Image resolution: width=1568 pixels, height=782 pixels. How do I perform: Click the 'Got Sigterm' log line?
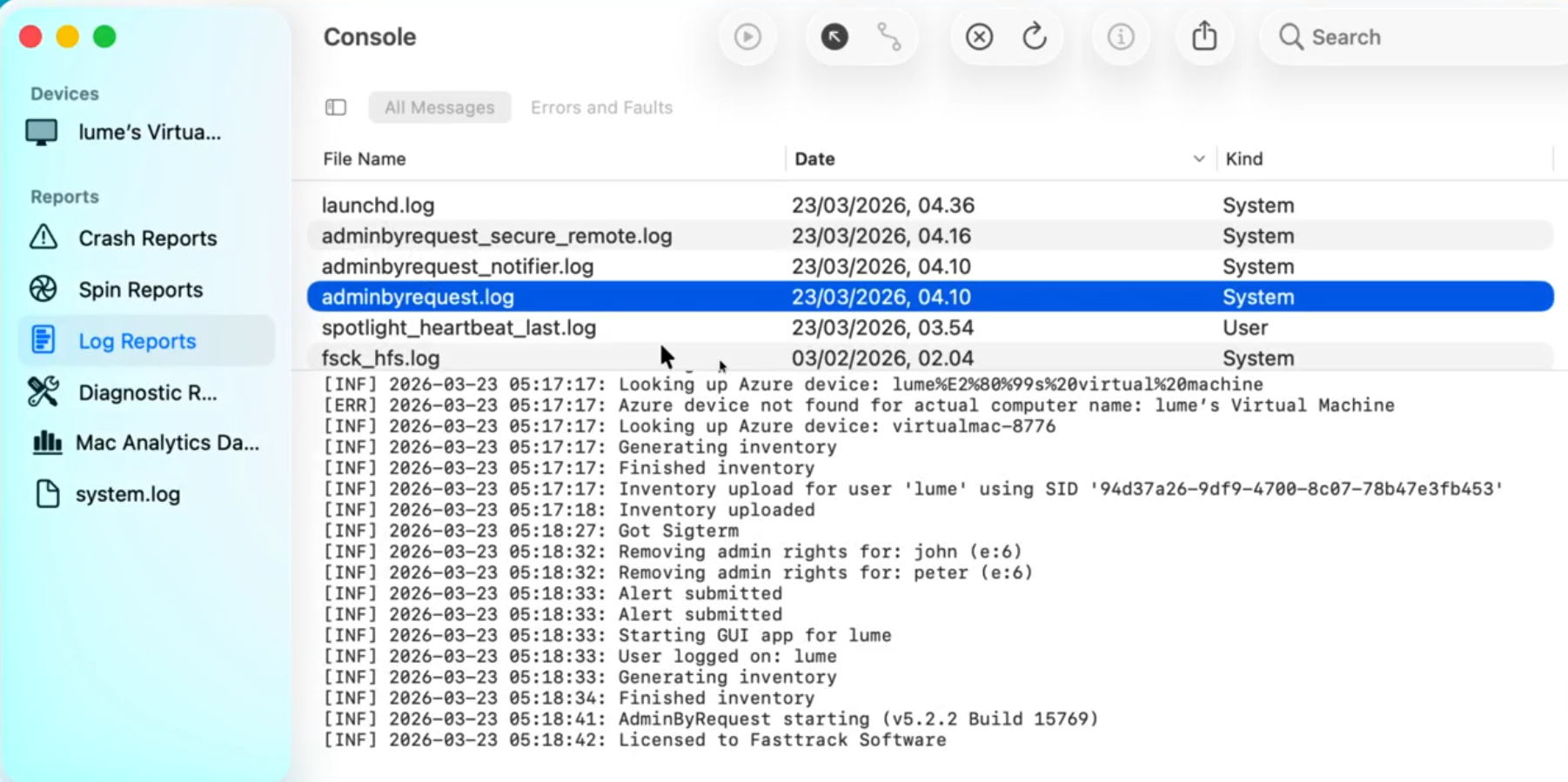click(531, 531)
